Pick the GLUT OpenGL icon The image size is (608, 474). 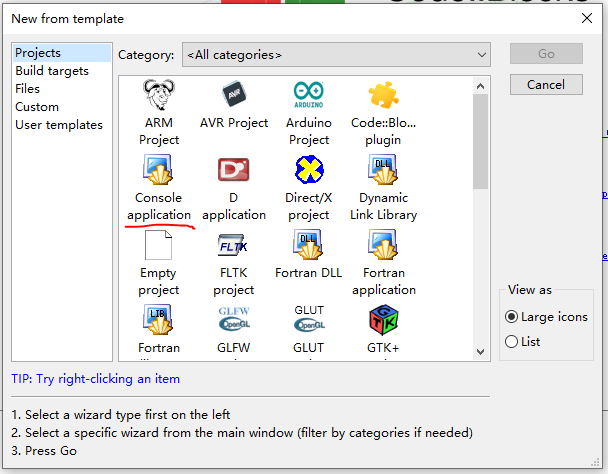tap(309, 319)
